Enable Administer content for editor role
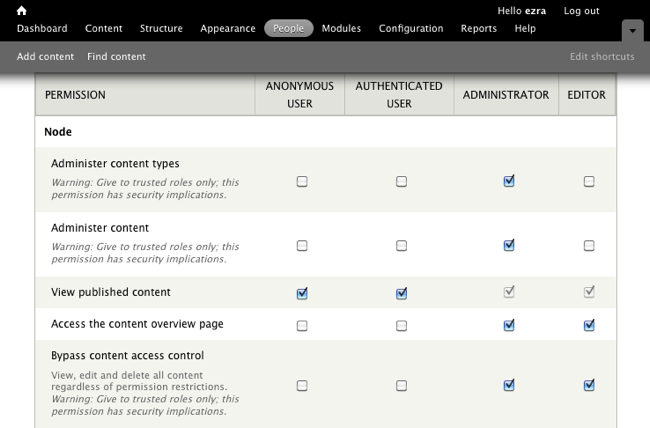The width and height of the screenshot is (650, 428). 589,246
